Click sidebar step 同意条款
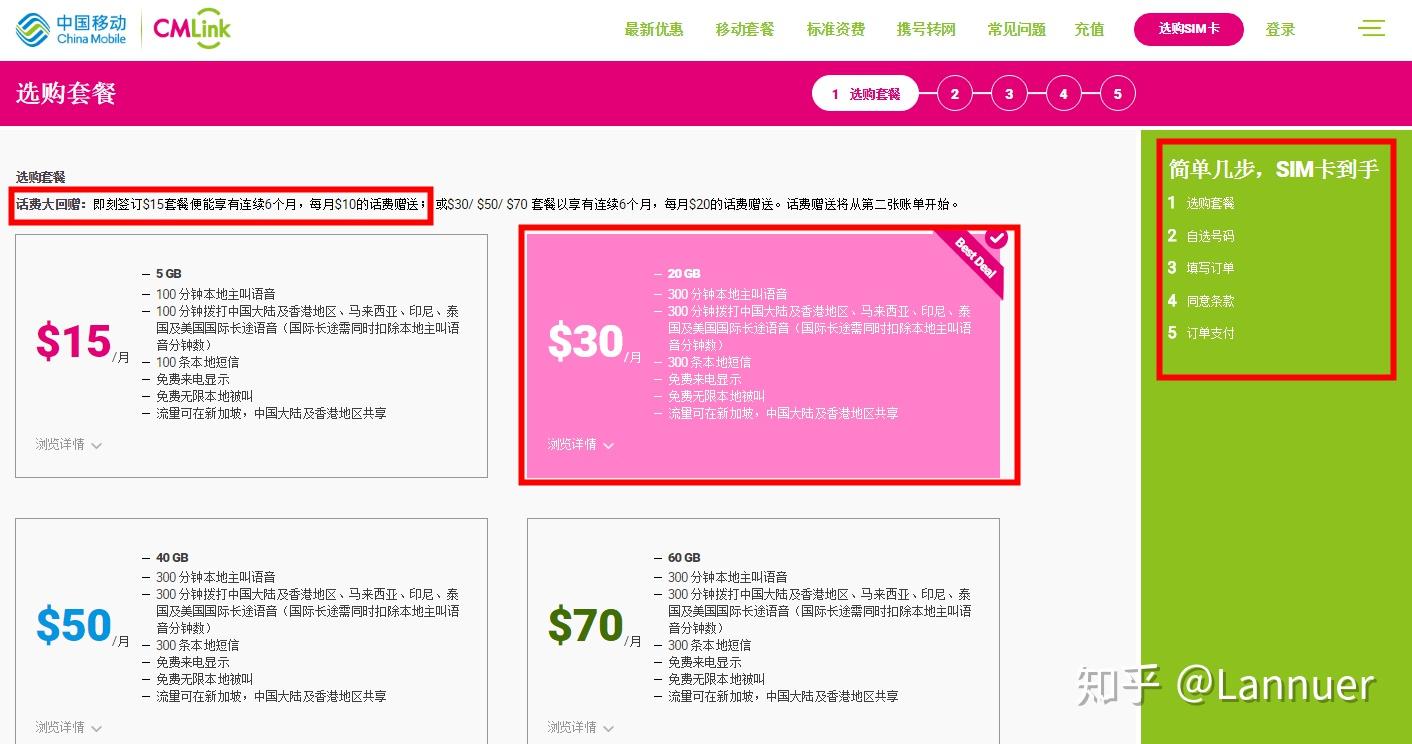 tap(1210, 301)
